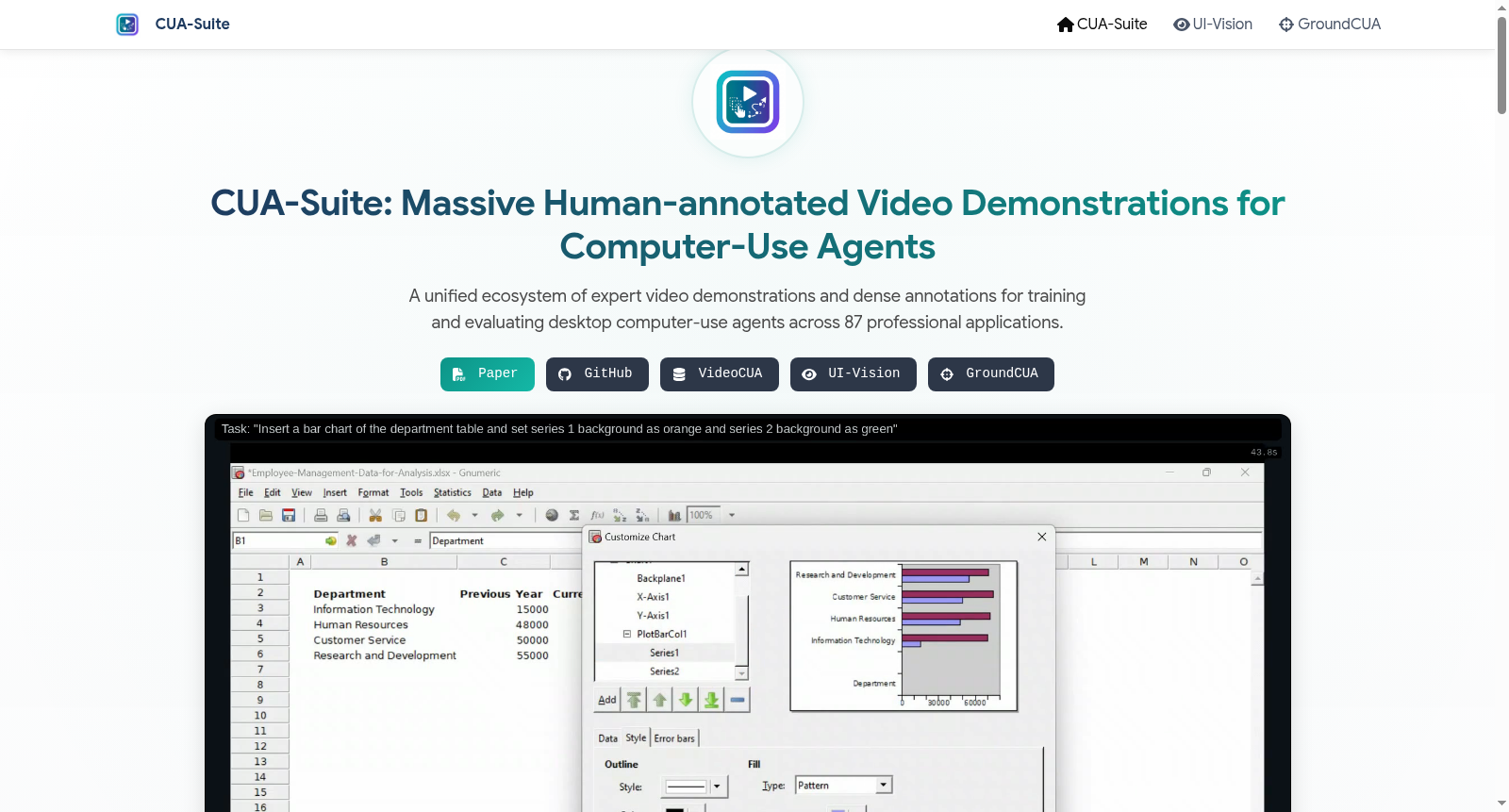Move chart element down one position
The image size is (1509, 812).
click(686, 700)
